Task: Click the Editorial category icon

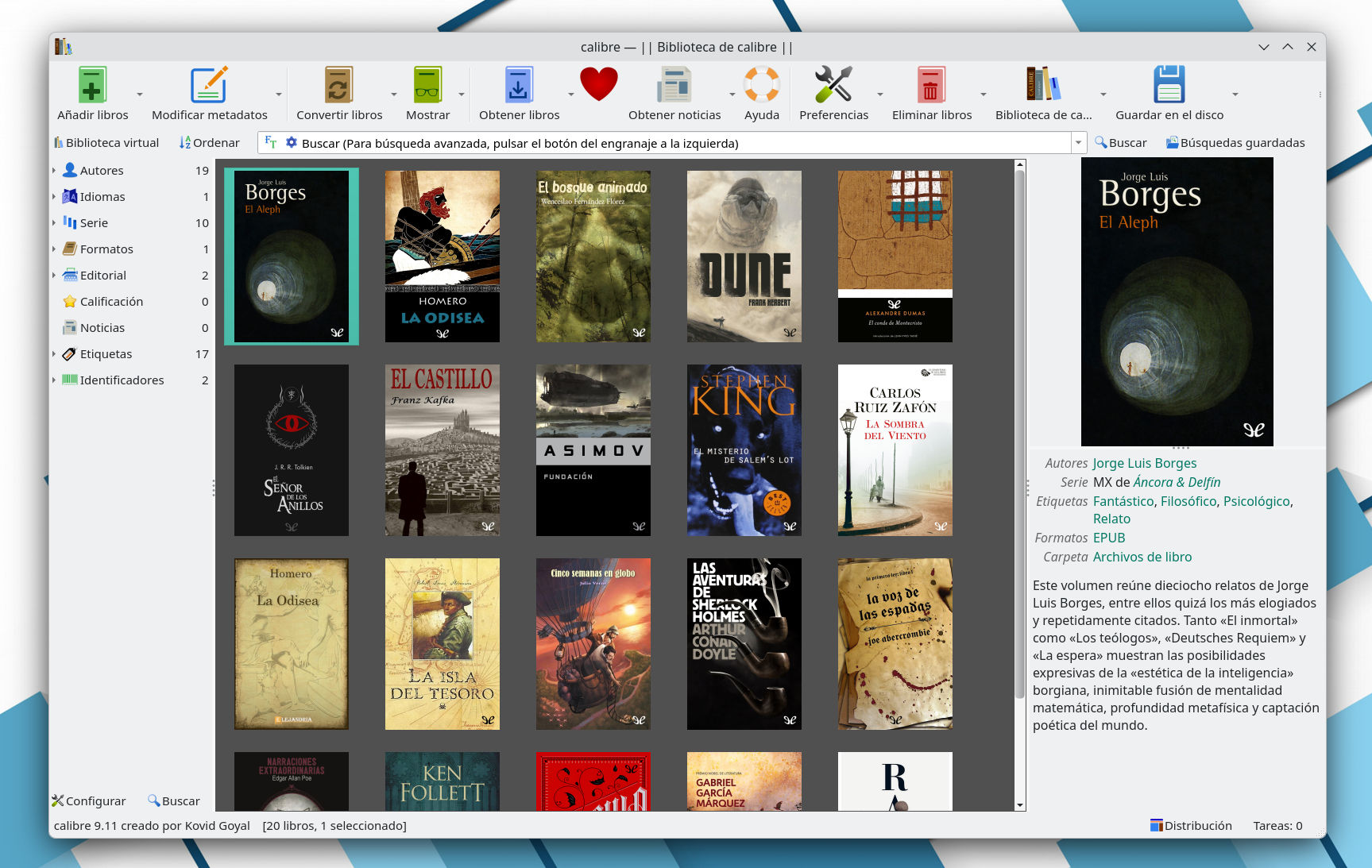Action: click(70, 275)
